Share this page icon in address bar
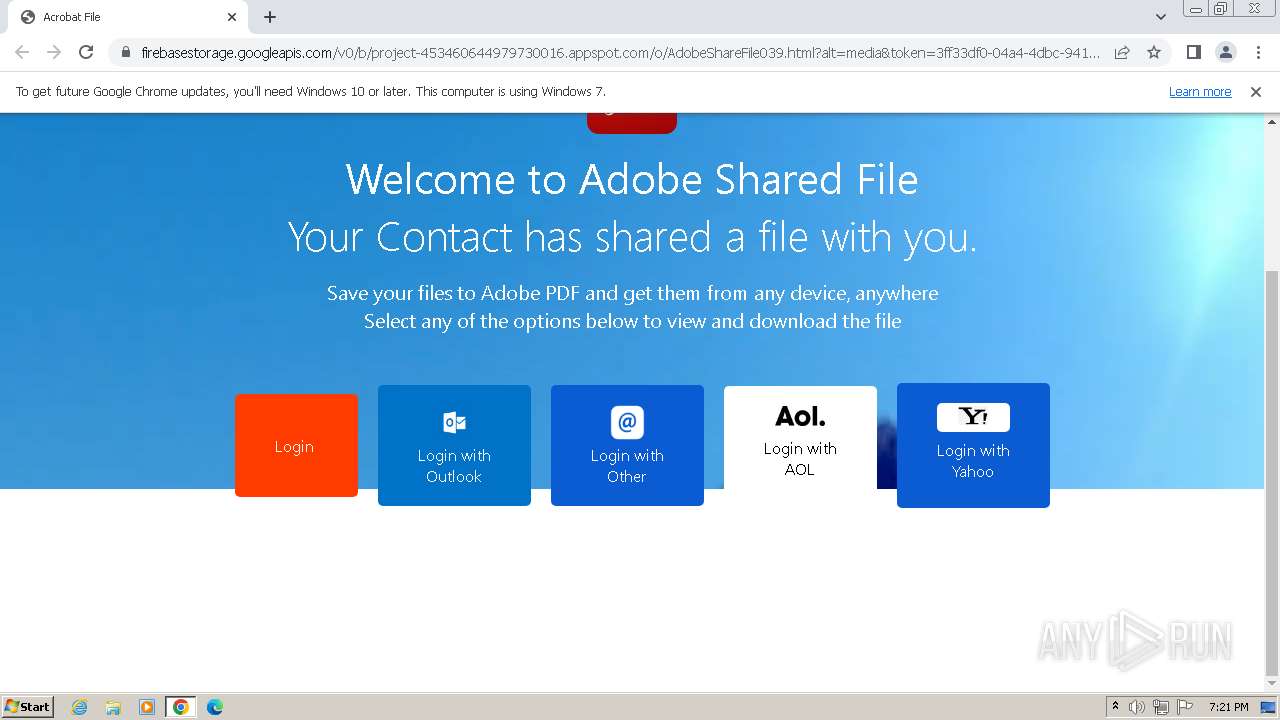This screenshot has width=1280, height=720. click(x=1122, y=52)
